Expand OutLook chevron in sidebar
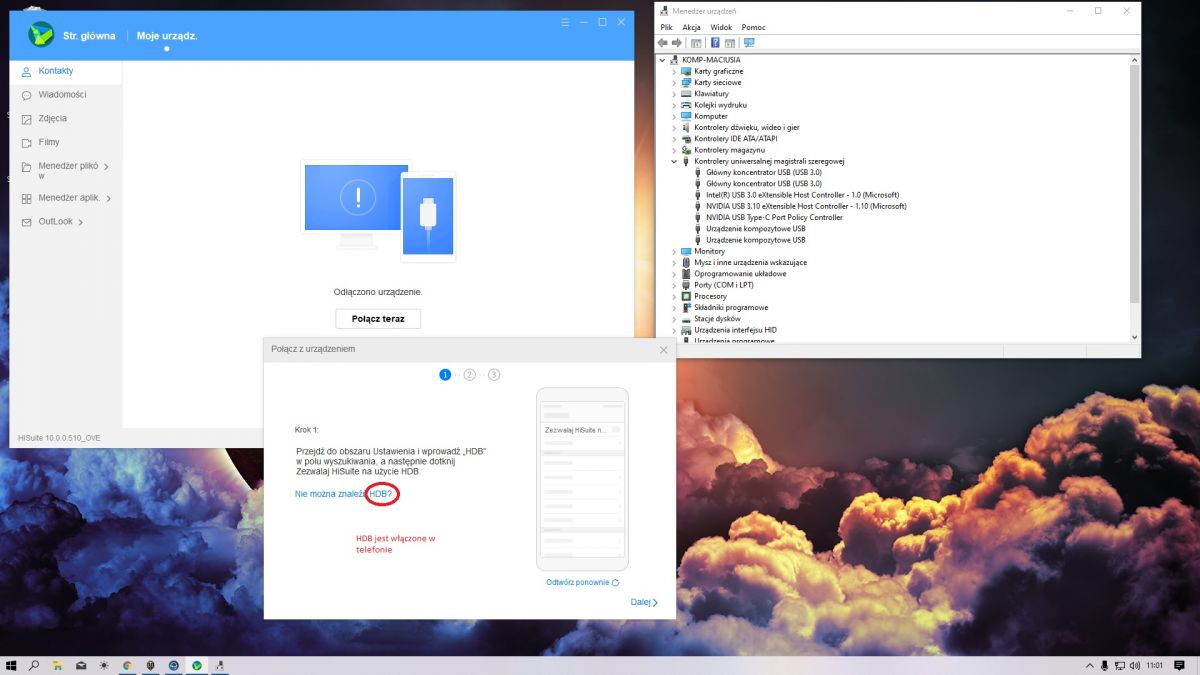The height and width of the screenshot is (675, 1200). click(x=80, y=222)
